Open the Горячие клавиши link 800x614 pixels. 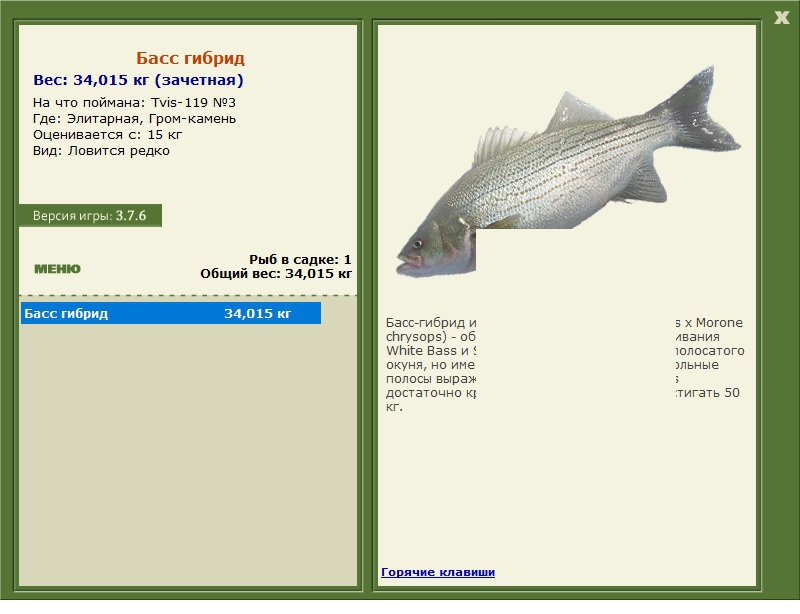[x=438, y=572]
